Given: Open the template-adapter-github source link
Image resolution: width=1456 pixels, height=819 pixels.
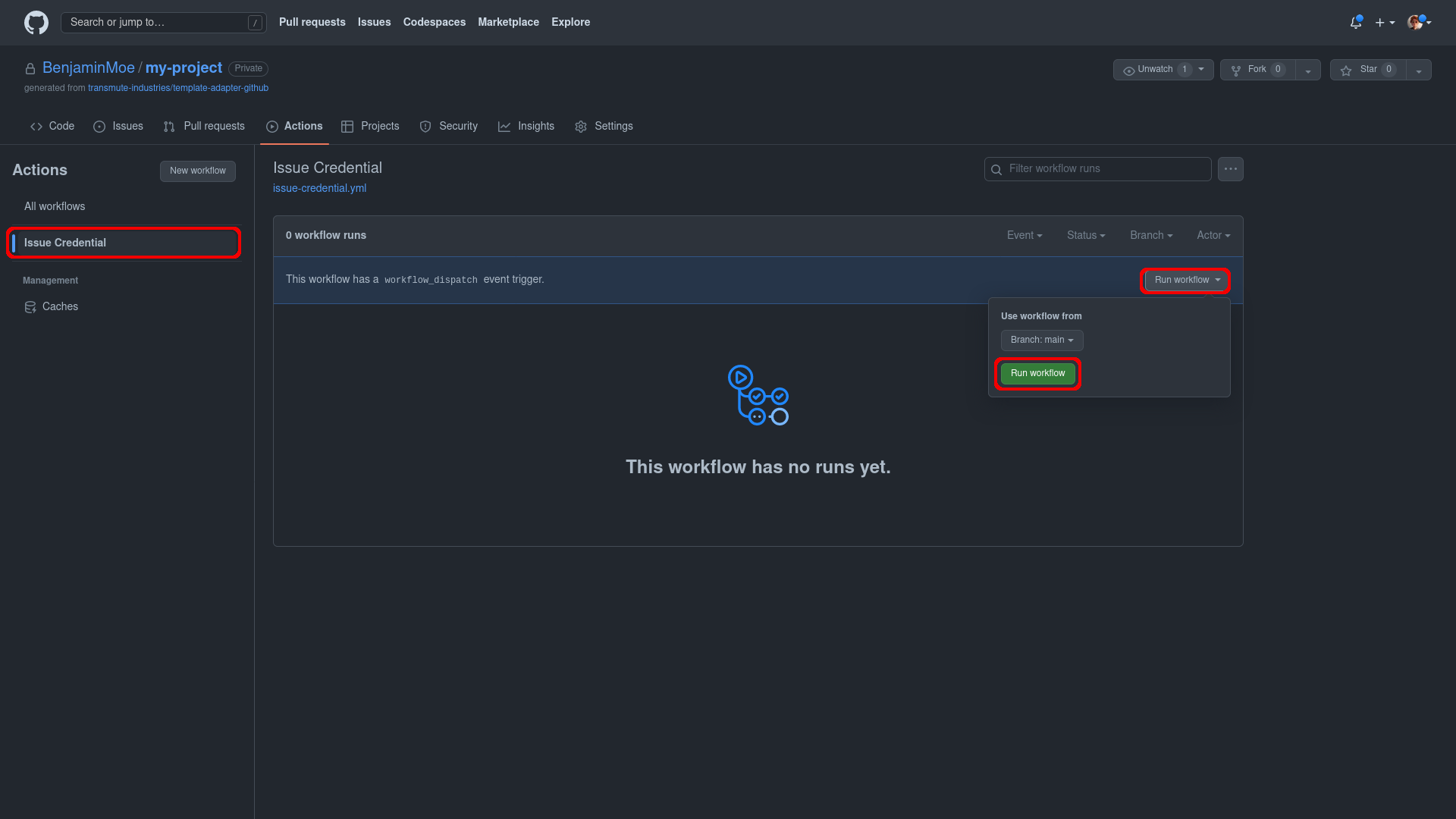Looking at the screenshot, I should (x=178, y=89).
